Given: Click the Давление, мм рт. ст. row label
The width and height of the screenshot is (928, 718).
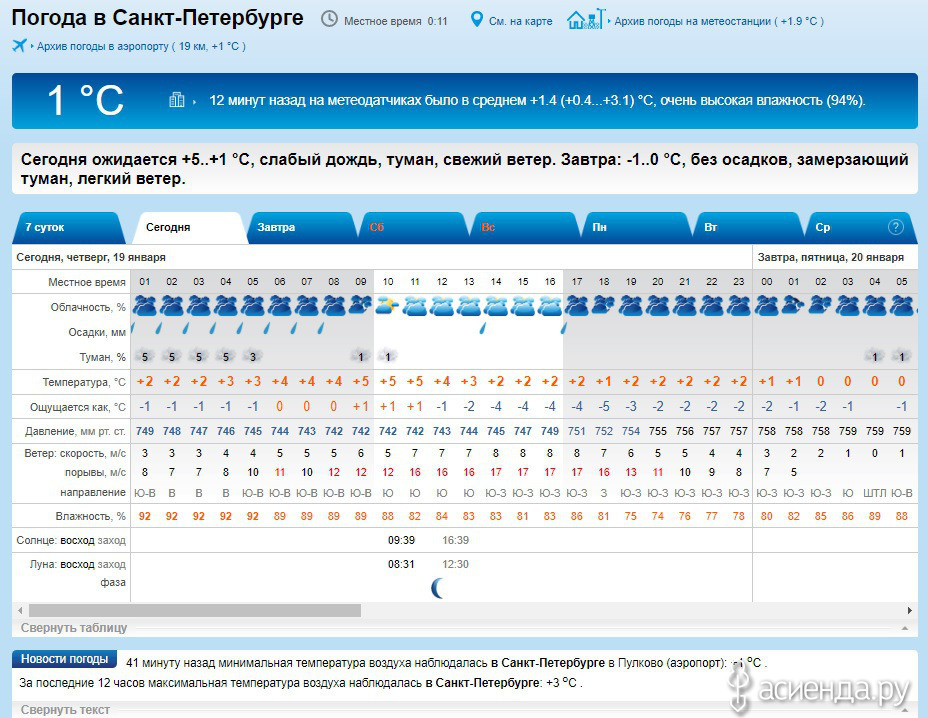Looking at the screenshot, I should click(x=75, y=432).
